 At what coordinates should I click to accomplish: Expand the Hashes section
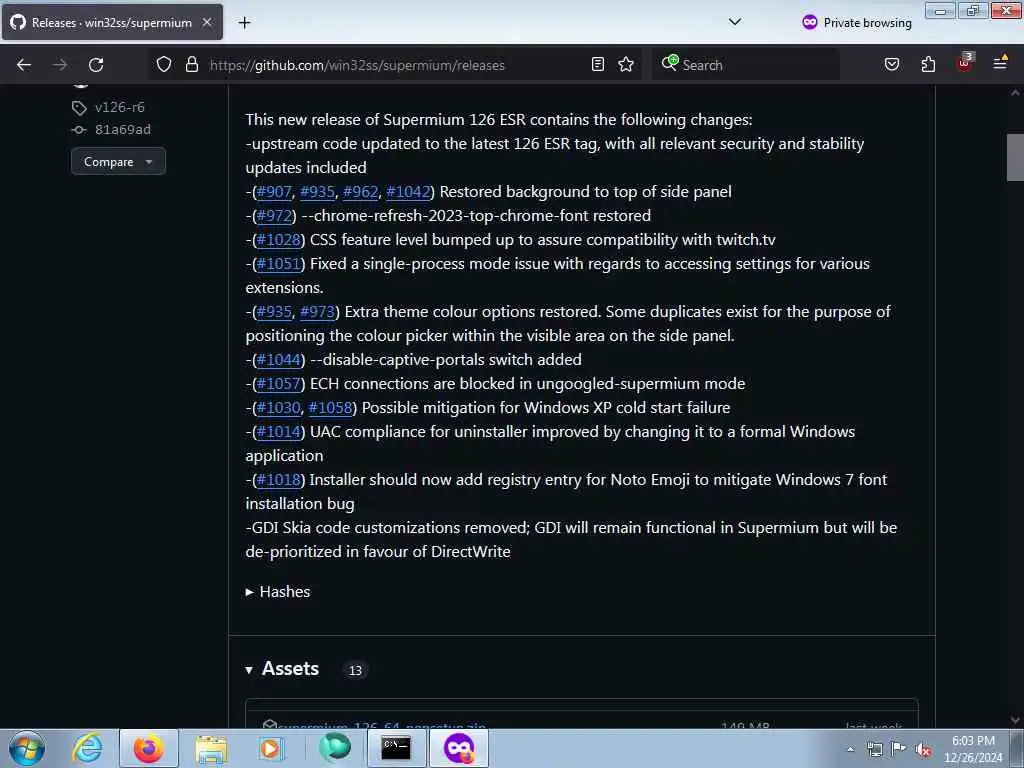[x=278, y=592]
